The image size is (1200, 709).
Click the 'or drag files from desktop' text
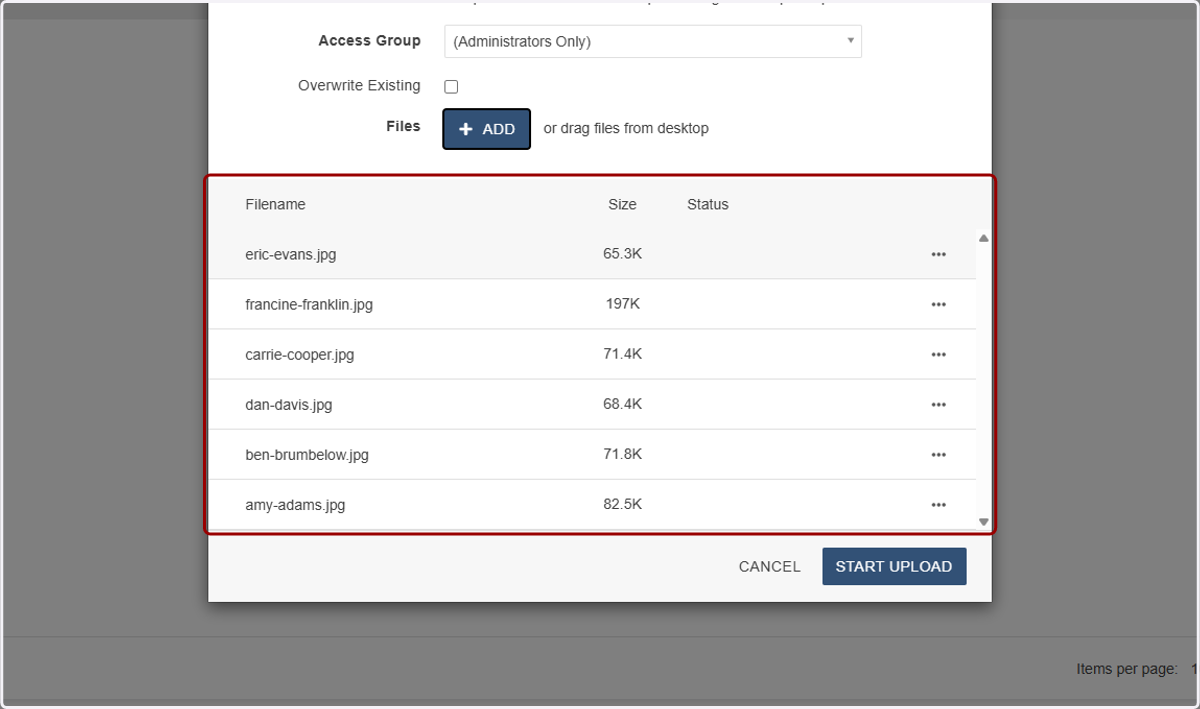[x=626, y=128]
